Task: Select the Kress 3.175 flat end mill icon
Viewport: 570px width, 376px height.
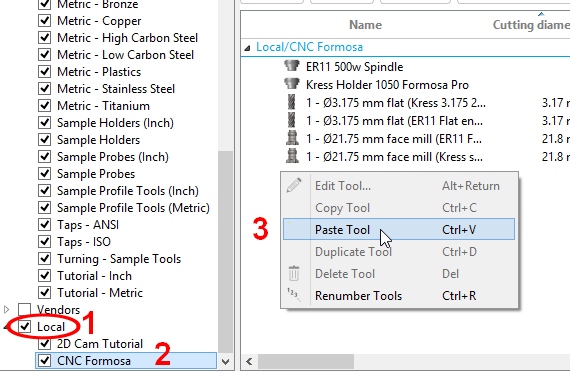Action: tap(292, 102)
